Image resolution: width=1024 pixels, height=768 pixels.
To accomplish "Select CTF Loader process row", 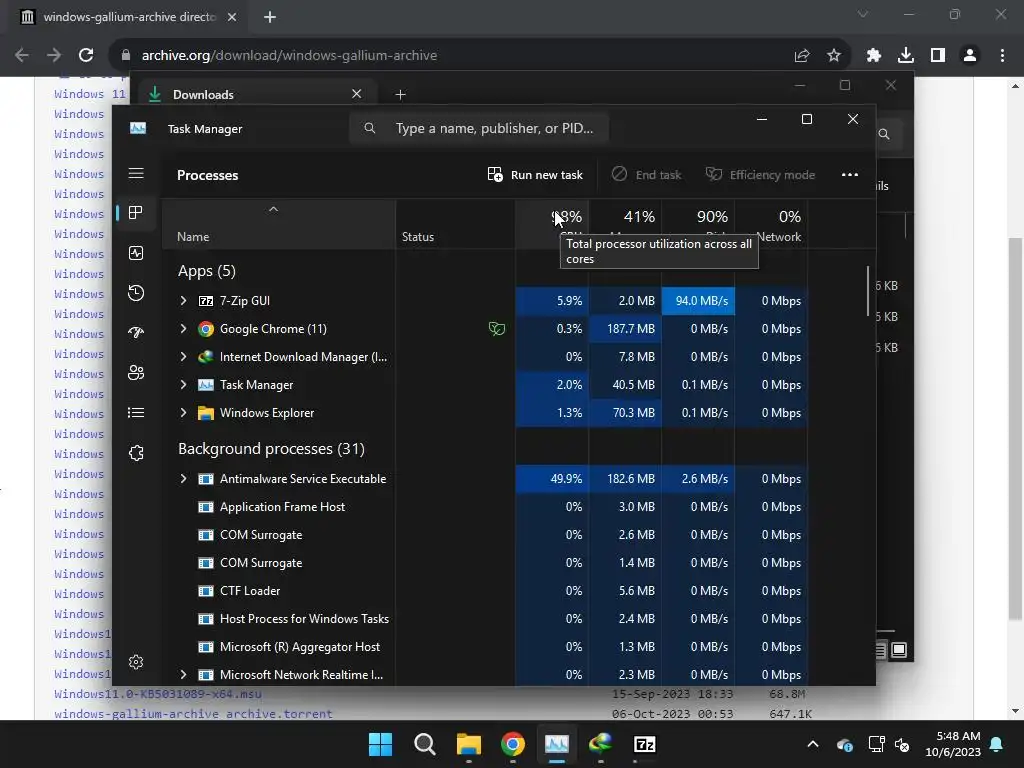I will 485,590.
